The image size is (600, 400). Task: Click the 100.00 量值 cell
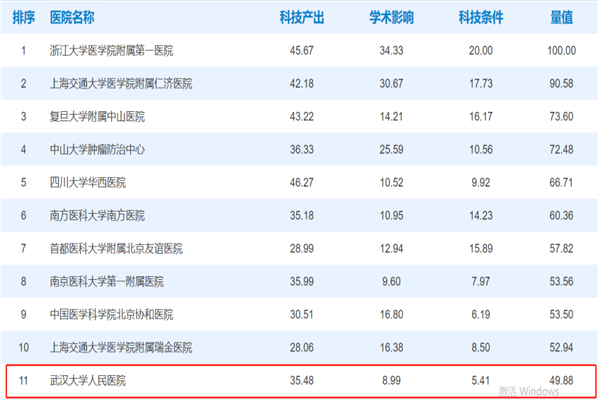pyautogui.click(x=561, y=51)
